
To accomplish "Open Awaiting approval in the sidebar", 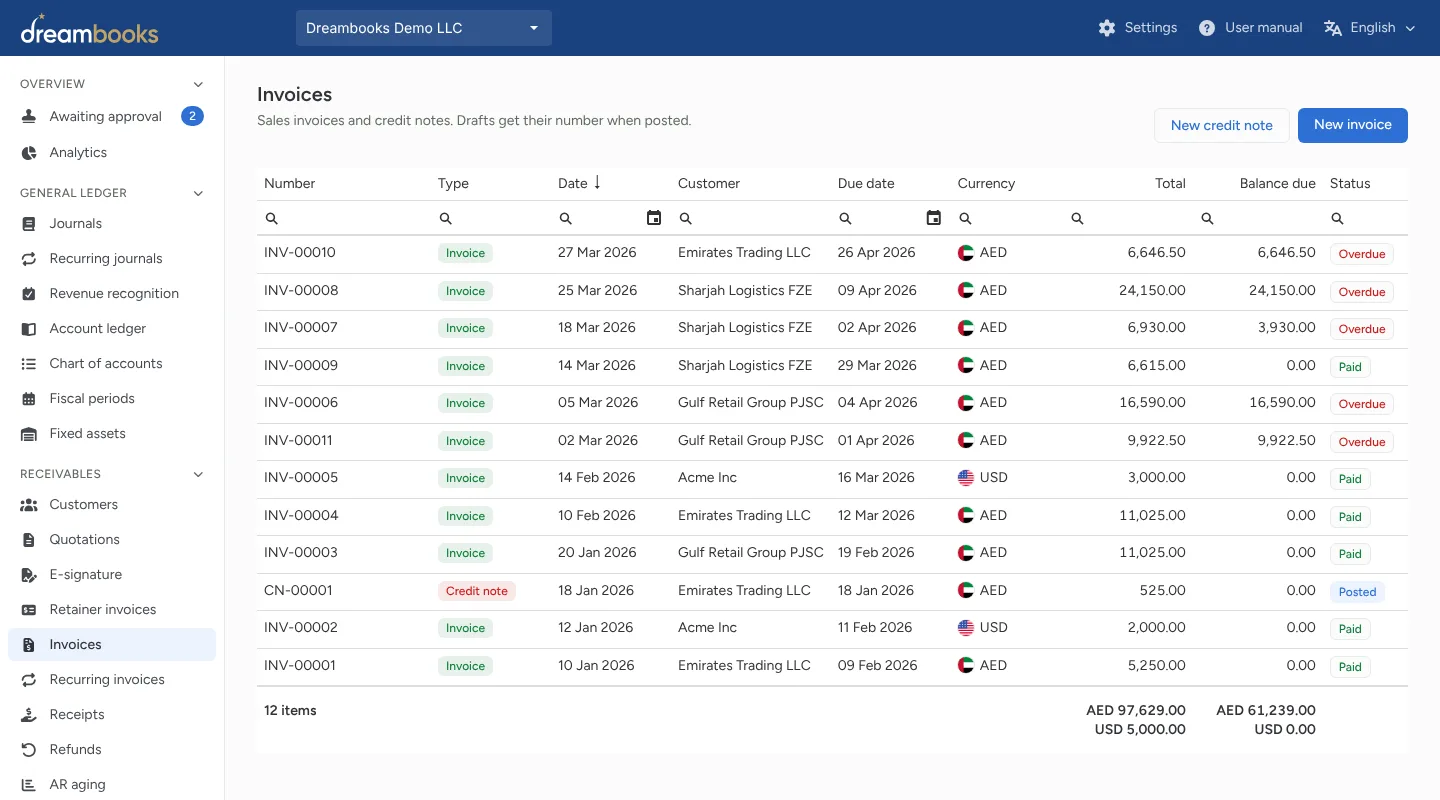I will pyautogui.click(x=112, y=117).
